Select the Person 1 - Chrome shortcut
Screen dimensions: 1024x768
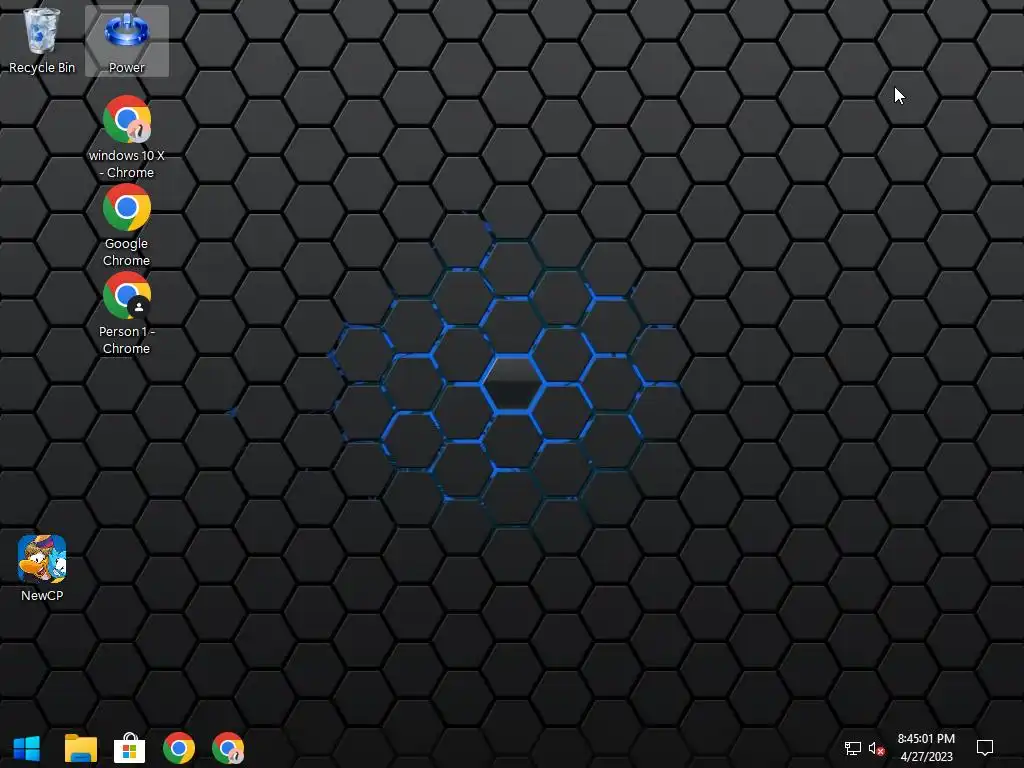(x=127, y=313)
